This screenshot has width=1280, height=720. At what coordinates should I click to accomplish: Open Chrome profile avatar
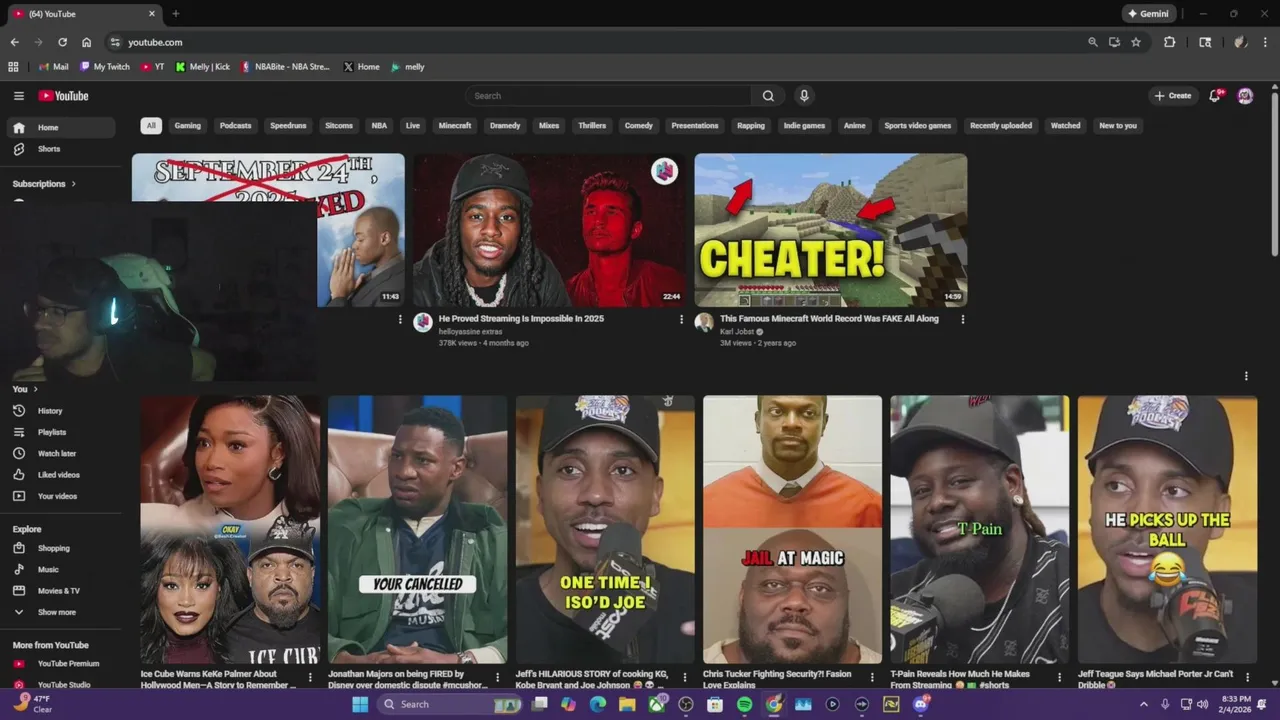point(1240,42)
